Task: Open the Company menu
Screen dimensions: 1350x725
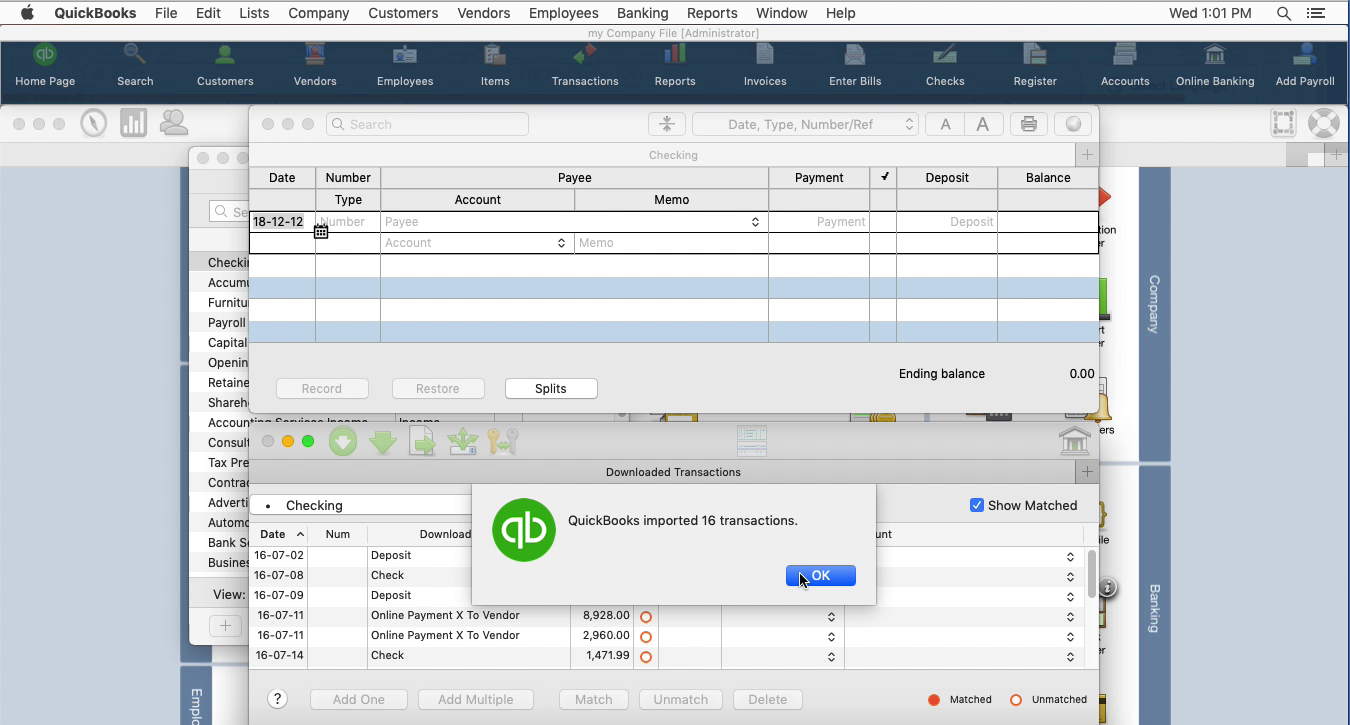Action: tap(318, 13)
